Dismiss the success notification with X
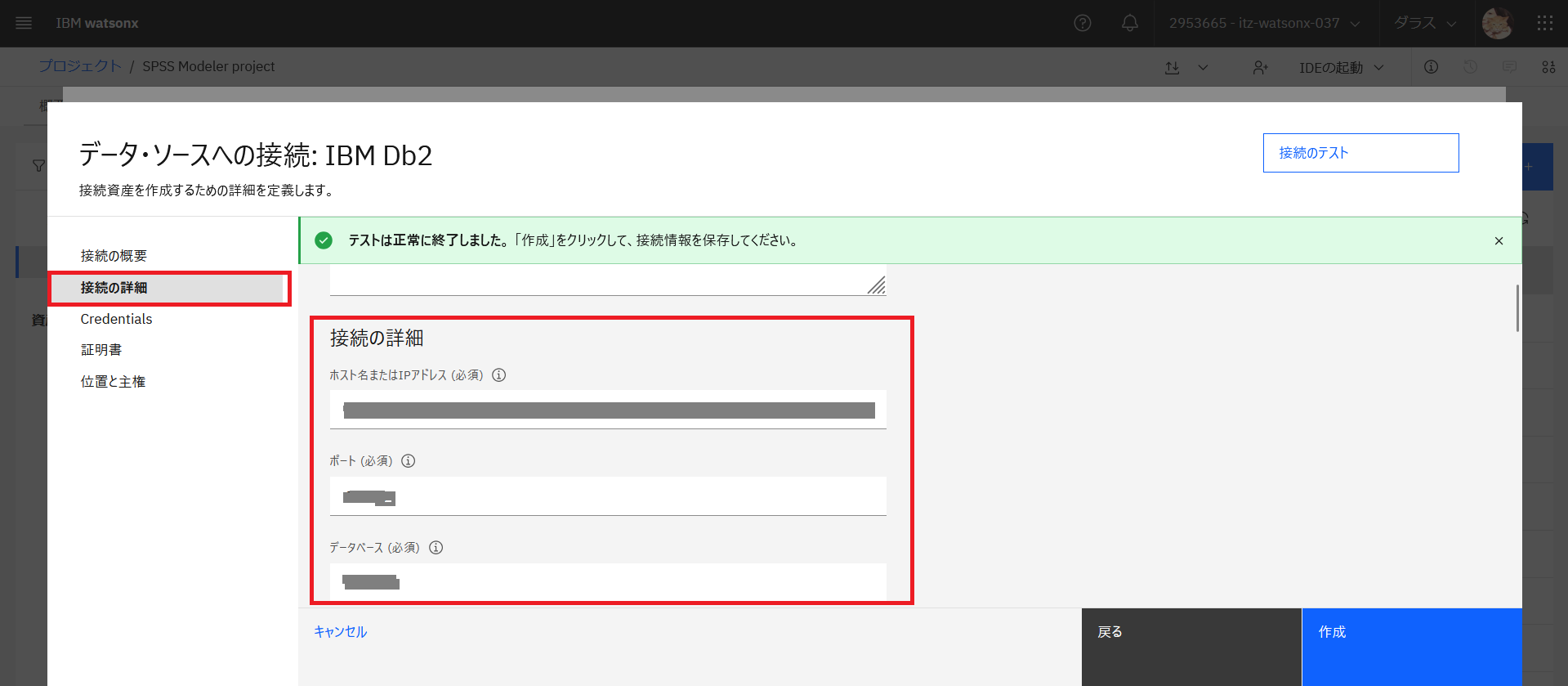1568x686 pixels. 1499,240
